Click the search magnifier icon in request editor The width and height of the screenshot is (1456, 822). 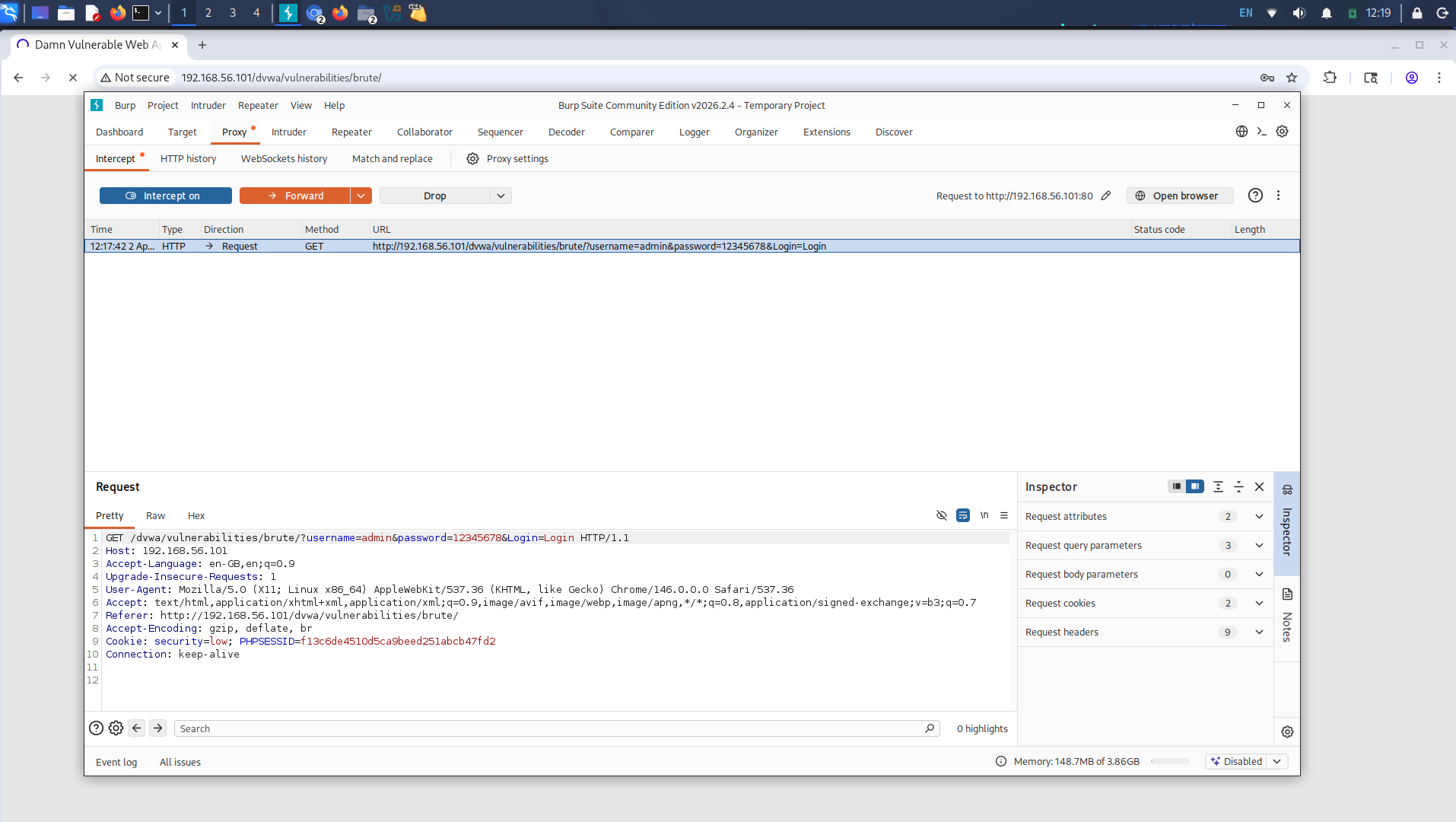coord(930,728)
